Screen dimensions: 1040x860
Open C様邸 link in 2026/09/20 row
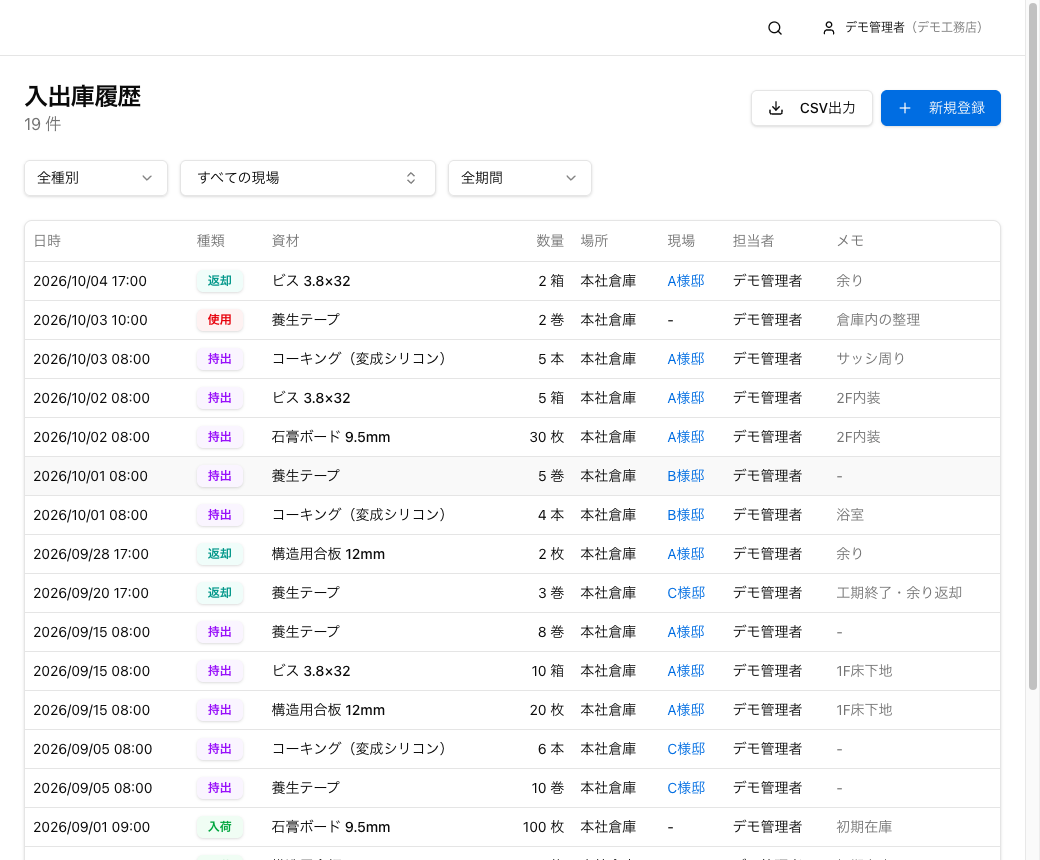(x=686, y=593)
